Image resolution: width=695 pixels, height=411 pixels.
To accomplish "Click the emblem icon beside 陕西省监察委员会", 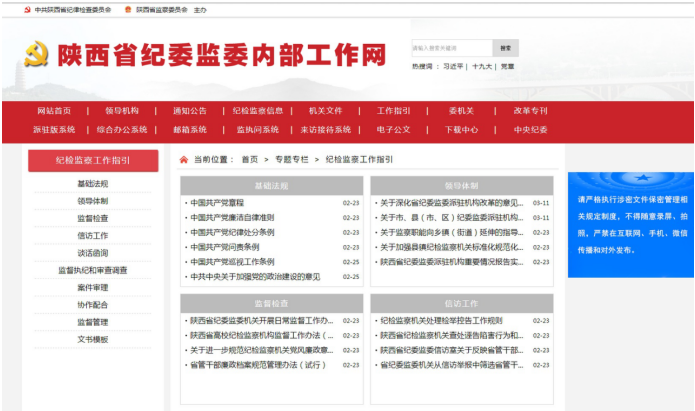I will [127, 9].
